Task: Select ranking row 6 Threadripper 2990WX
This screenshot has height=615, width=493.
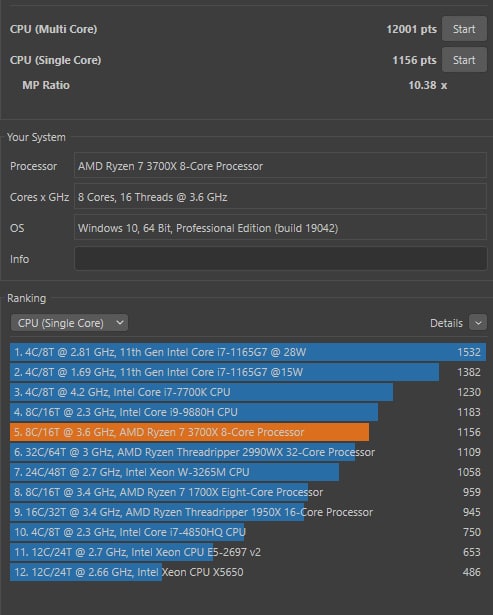Action: coord(248,452)
